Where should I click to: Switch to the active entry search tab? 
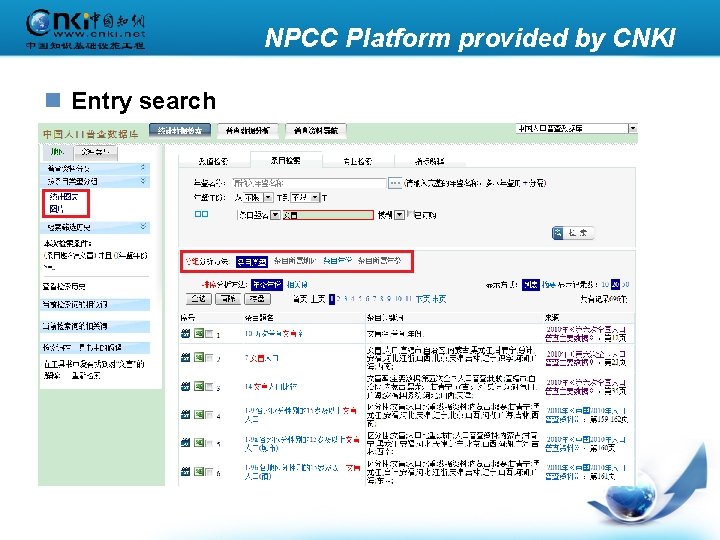(286, 160)
